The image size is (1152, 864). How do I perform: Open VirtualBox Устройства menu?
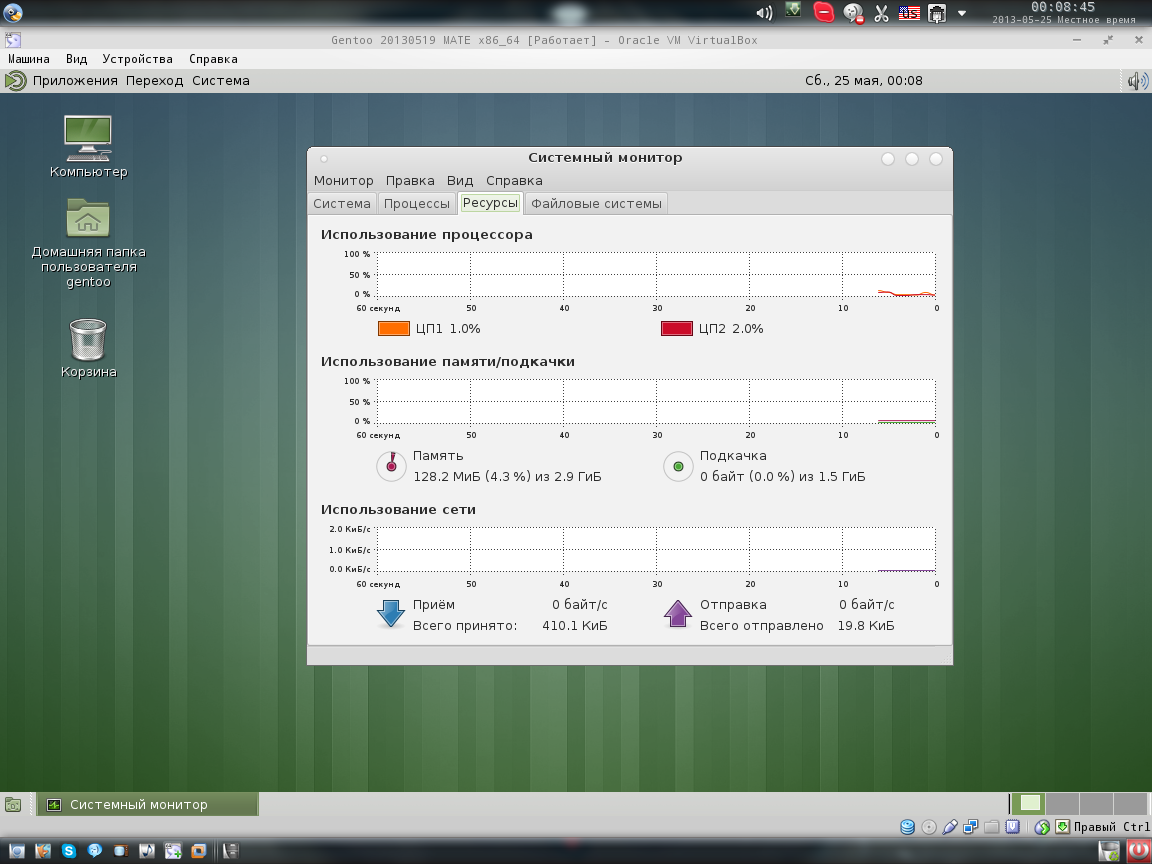pyautogui.click(x=137, y=59)
